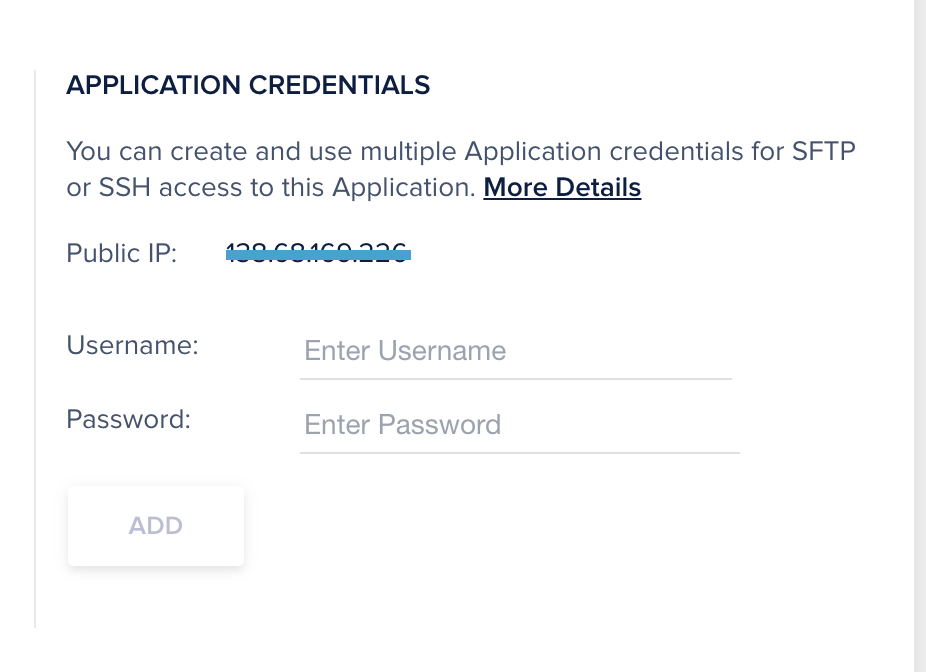
Task: Activate the disabled ADD button
Action: click(x=155, y=525)
